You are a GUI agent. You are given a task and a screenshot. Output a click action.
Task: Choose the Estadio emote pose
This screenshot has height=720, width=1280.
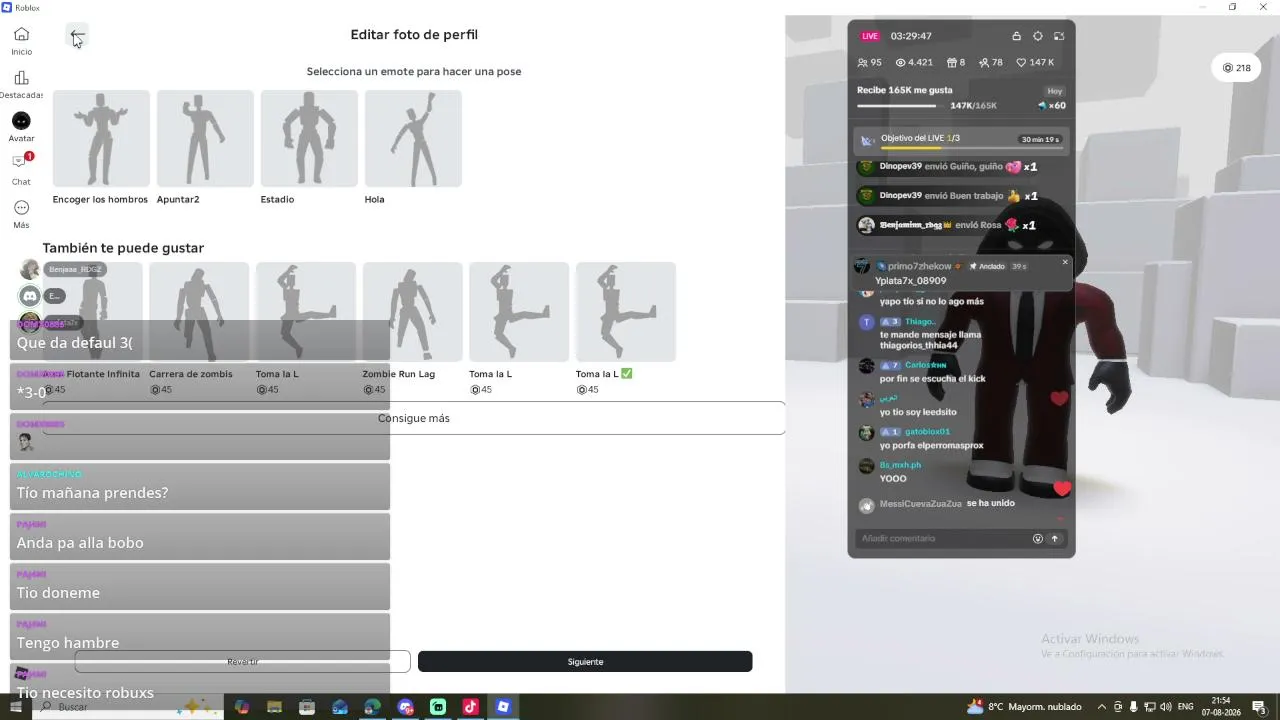click(309, 148)
